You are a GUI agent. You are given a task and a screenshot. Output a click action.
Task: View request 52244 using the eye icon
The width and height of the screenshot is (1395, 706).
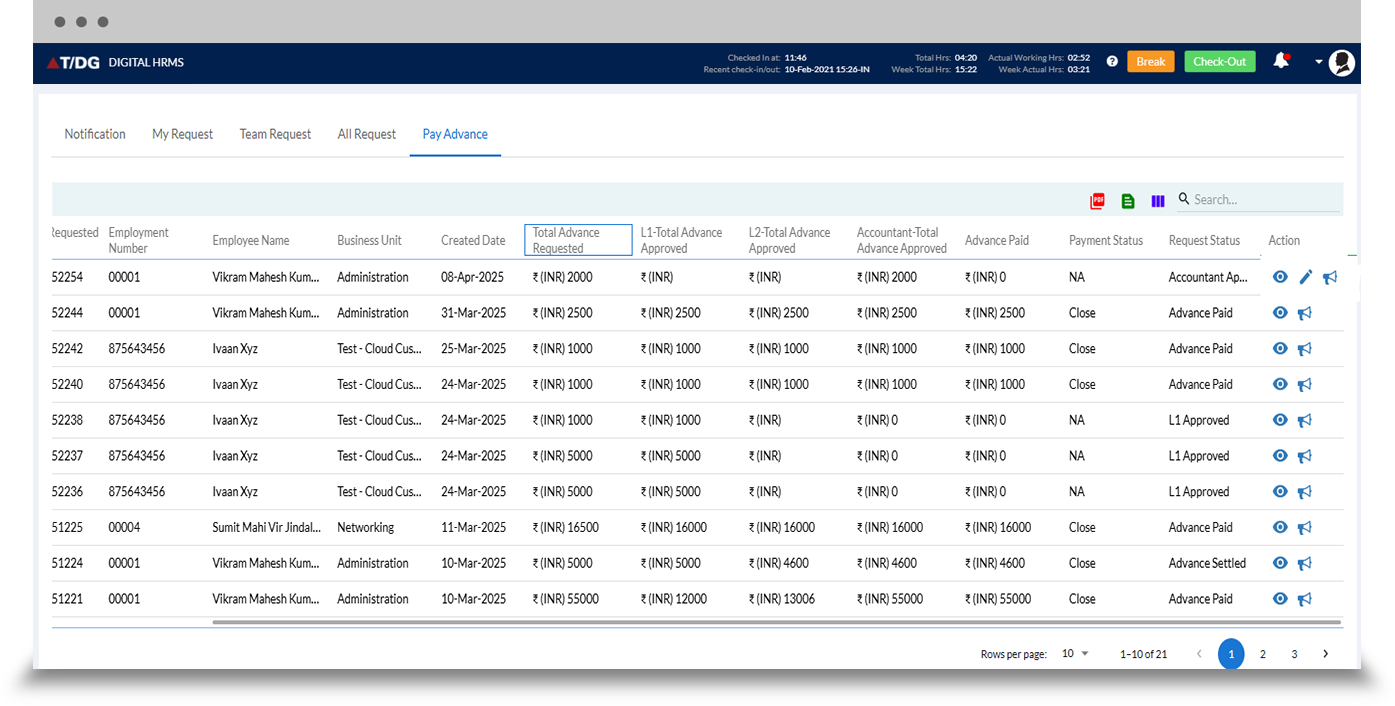coord(1280,313)
